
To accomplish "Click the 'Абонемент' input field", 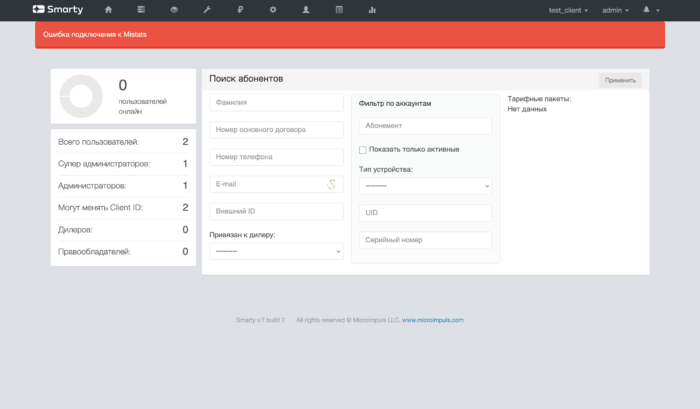I will (425, 126).
